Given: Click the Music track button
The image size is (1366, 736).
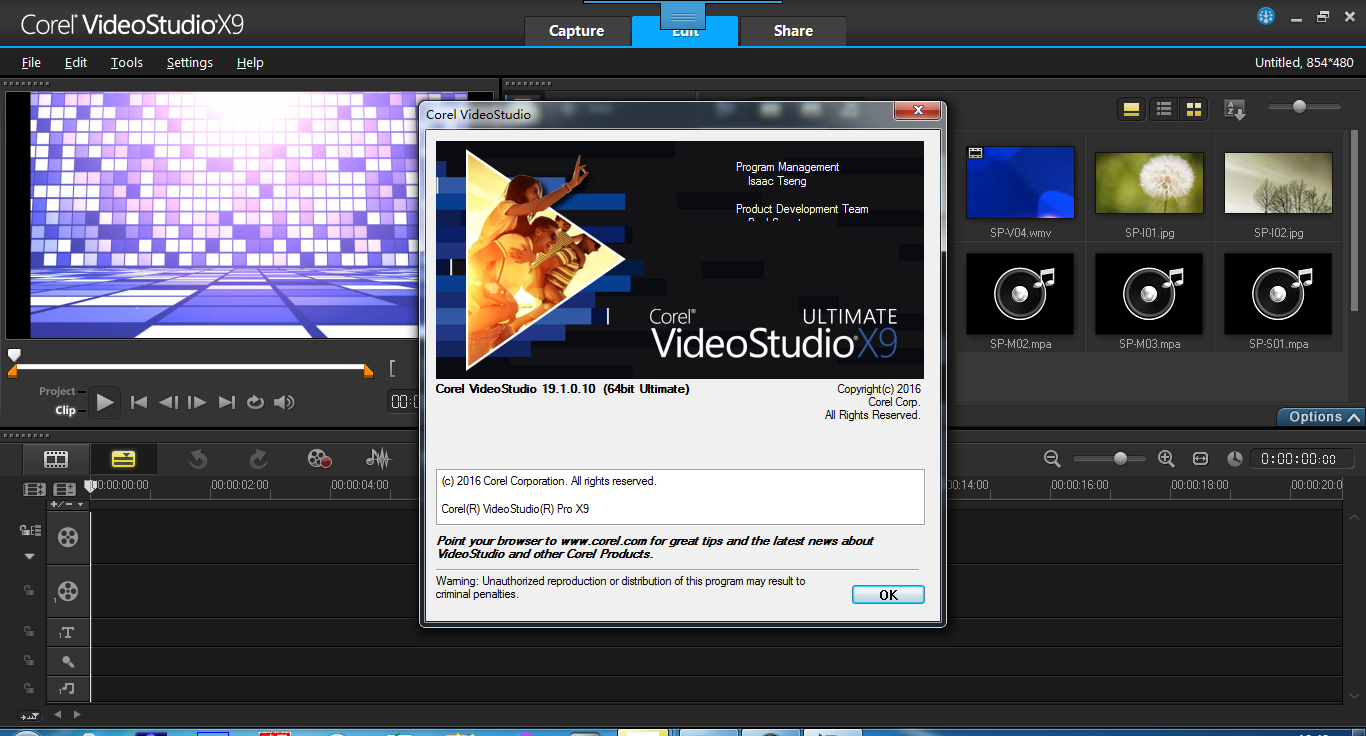Looking at the screenshot, I should [67, 689].
